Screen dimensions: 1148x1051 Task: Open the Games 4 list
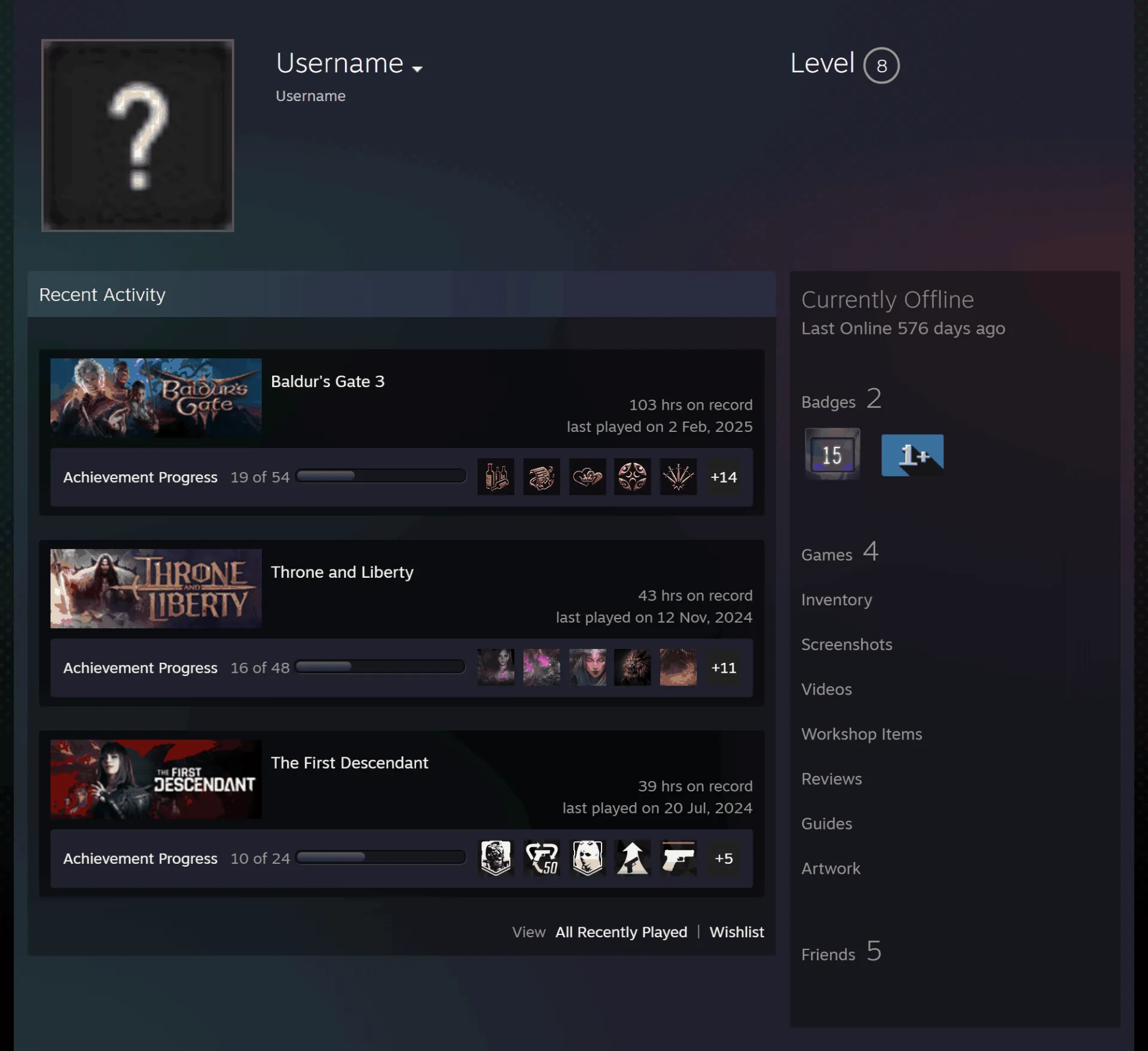point(839,552)
